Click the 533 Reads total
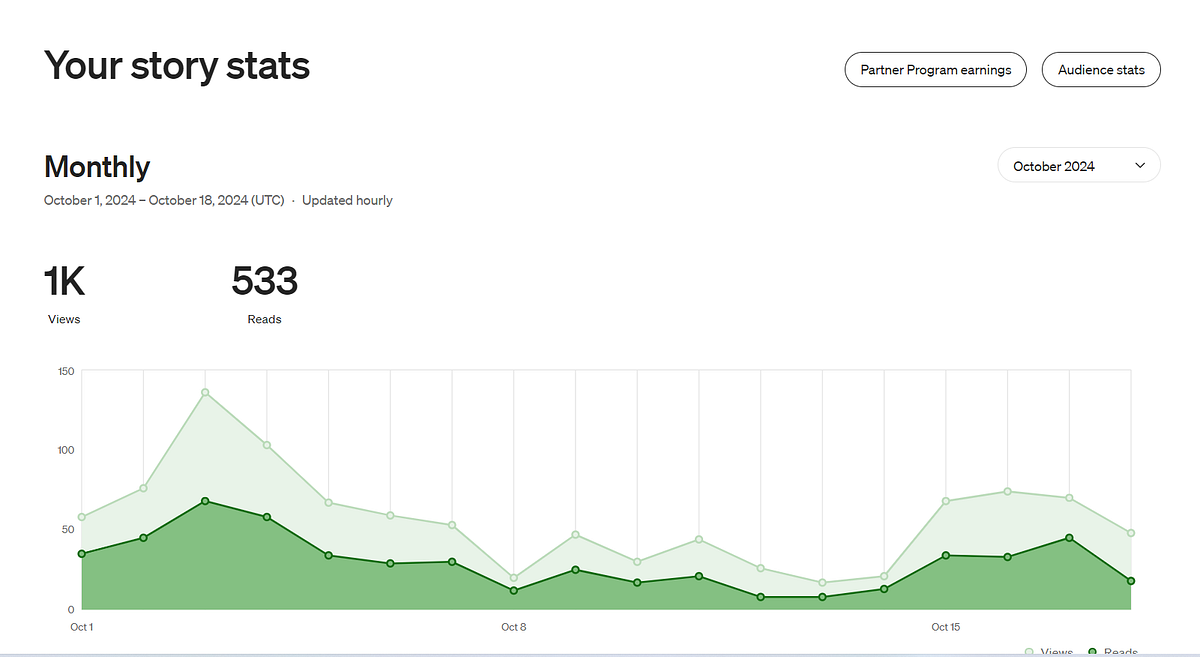The width and height of the screenshot is (1200, 657). coord(265,281)
